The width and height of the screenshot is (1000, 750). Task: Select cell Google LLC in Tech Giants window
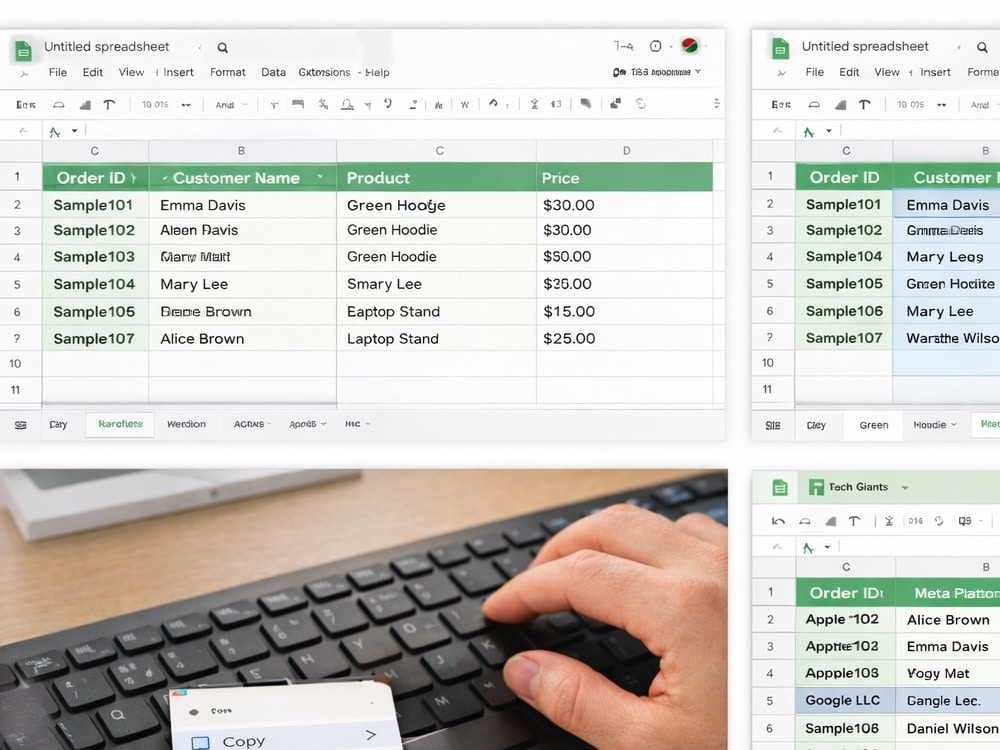(846, 700)
